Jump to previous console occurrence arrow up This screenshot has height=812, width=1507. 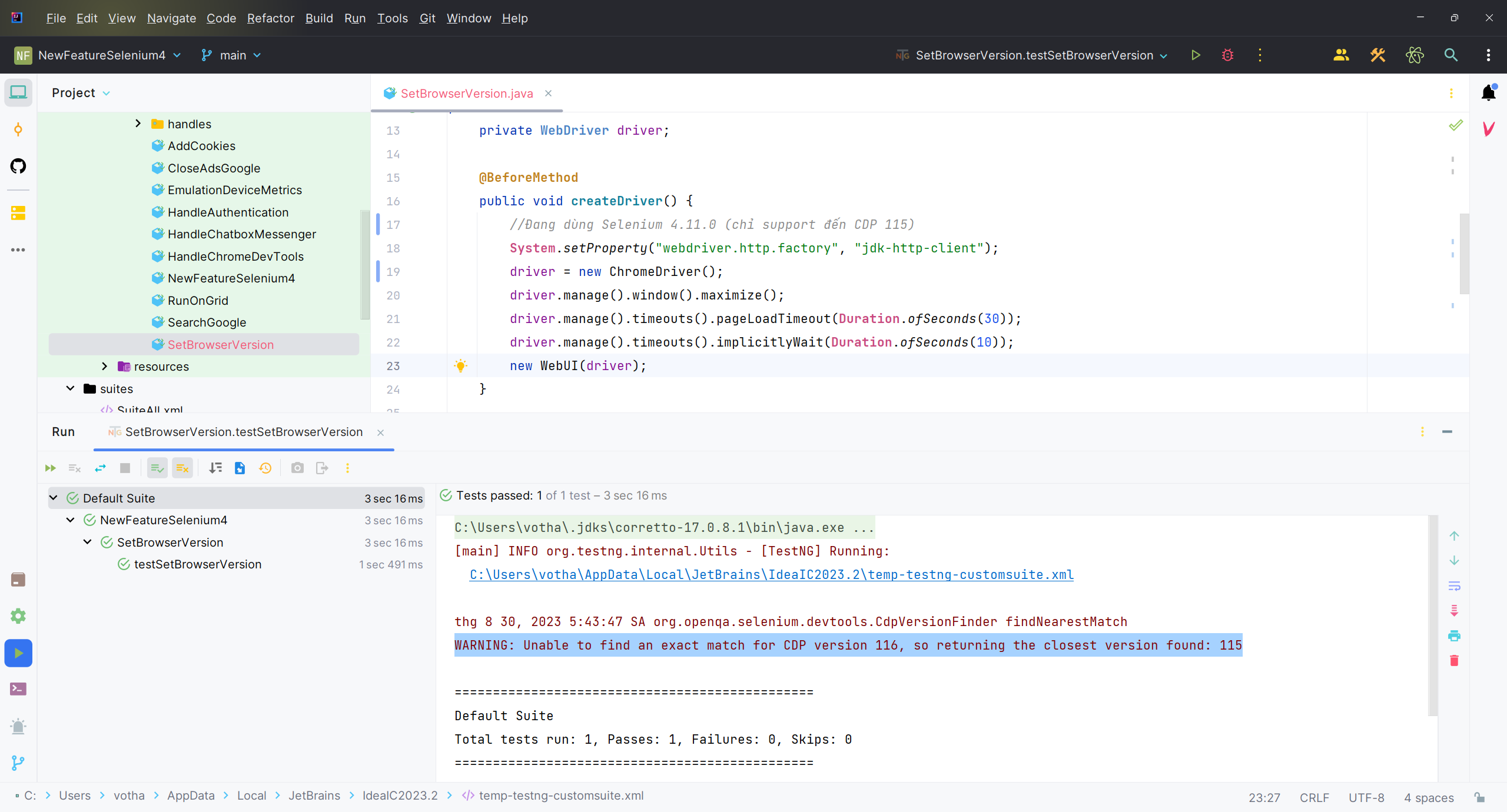[1454, 536]
